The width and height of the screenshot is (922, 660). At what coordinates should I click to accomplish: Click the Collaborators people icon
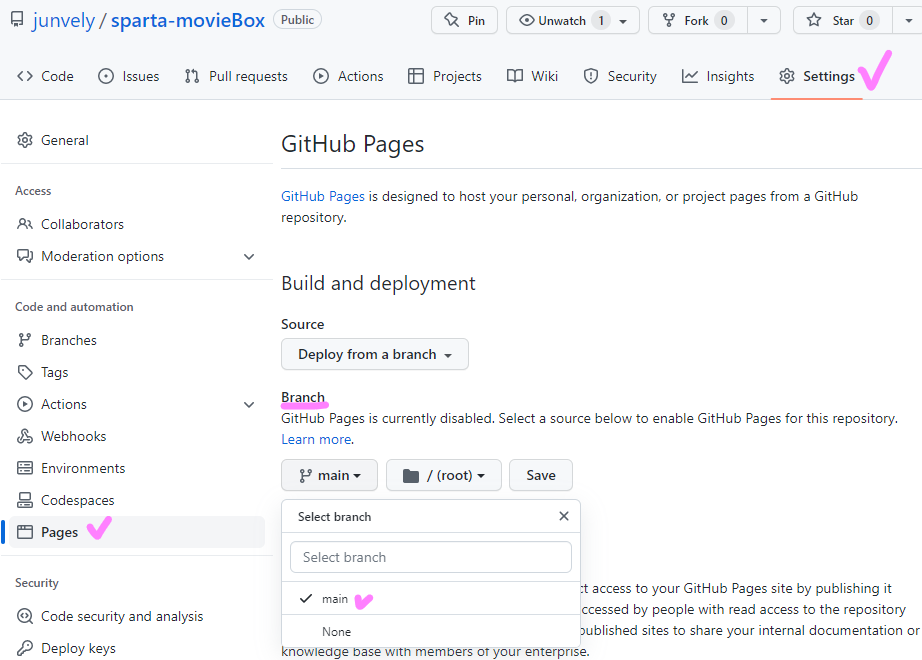(x=25, y=224)
